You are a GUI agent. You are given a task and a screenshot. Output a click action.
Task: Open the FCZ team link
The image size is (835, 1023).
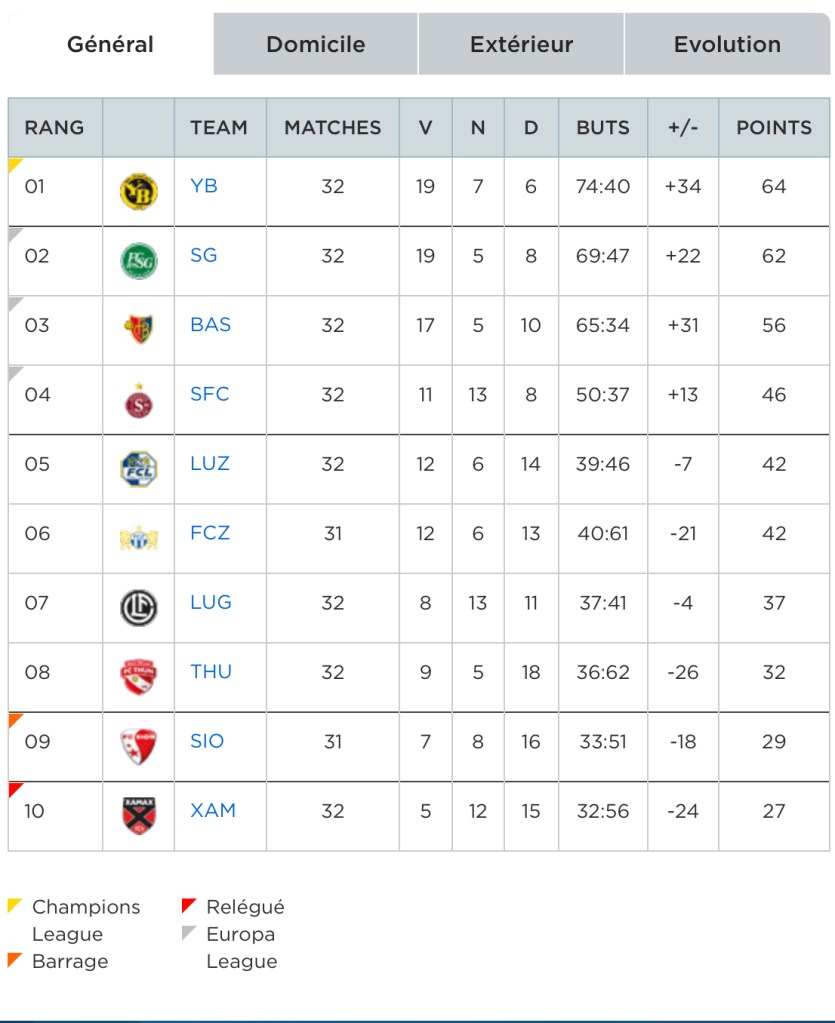coord(210,533)
